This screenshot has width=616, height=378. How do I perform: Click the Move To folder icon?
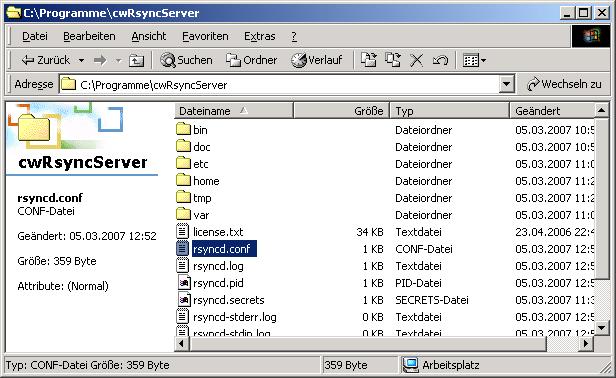pyautogui.click(x=368, y=60)
